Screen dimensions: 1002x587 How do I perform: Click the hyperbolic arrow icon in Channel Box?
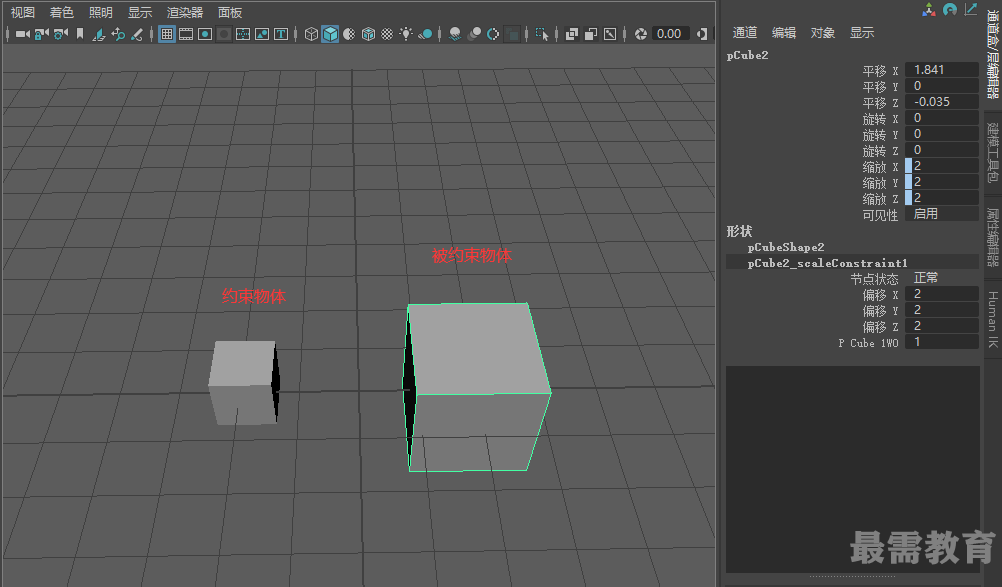pos(971,9)
